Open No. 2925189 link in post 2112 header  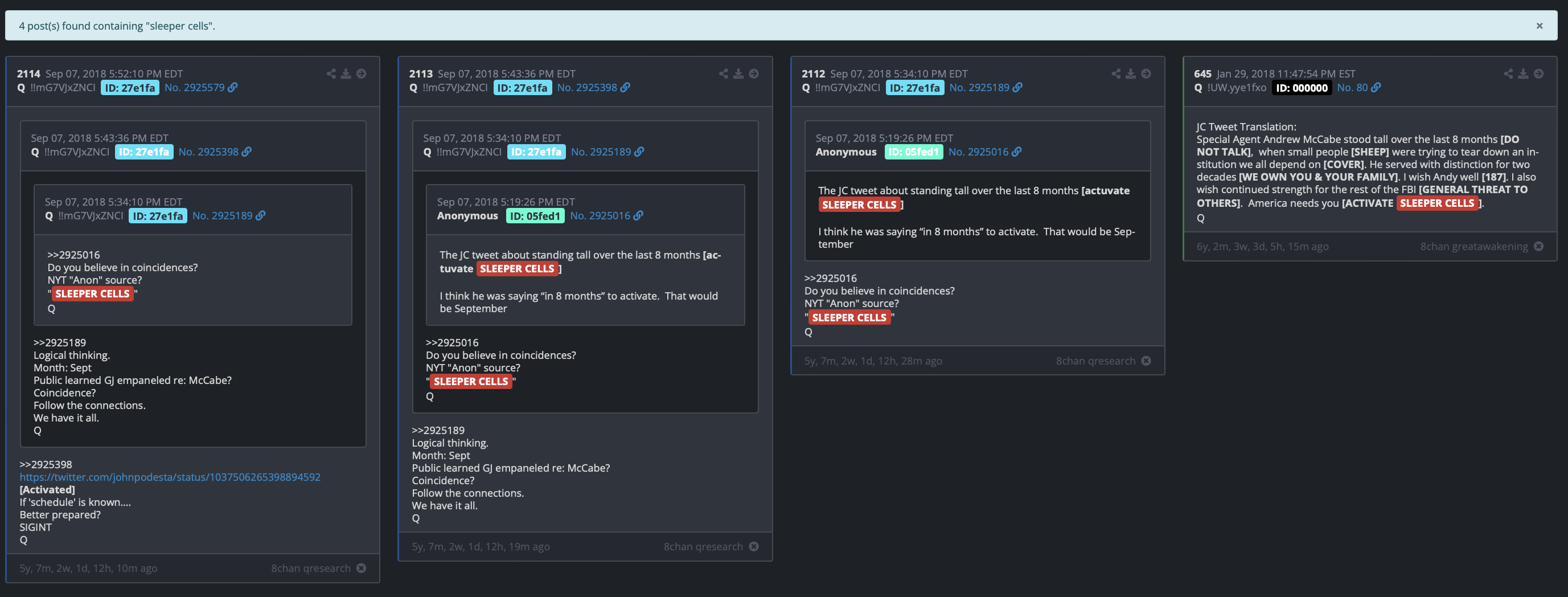point(979,88)
